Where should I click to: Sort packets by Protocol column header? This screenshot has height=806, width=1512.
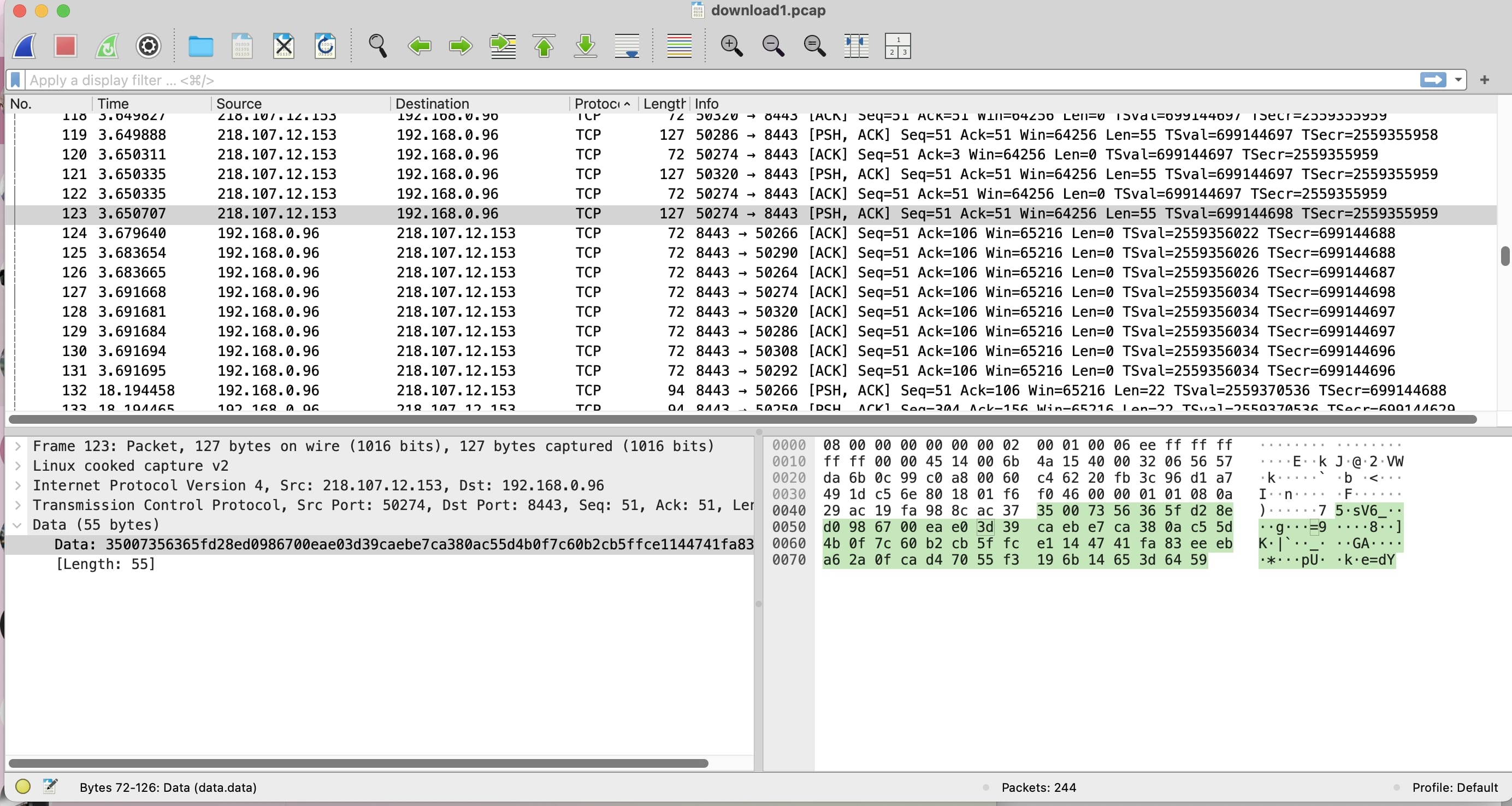pos(598,104)
